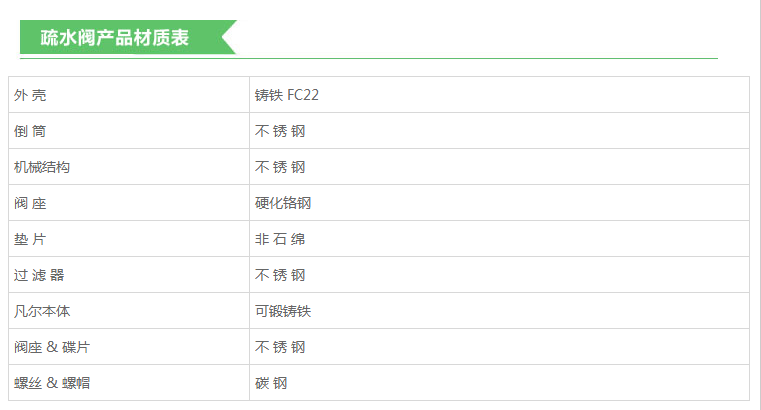Select 不锈钢 value beside 机械结构
This screenshot has width=761, height=410.
pos(280,167)
